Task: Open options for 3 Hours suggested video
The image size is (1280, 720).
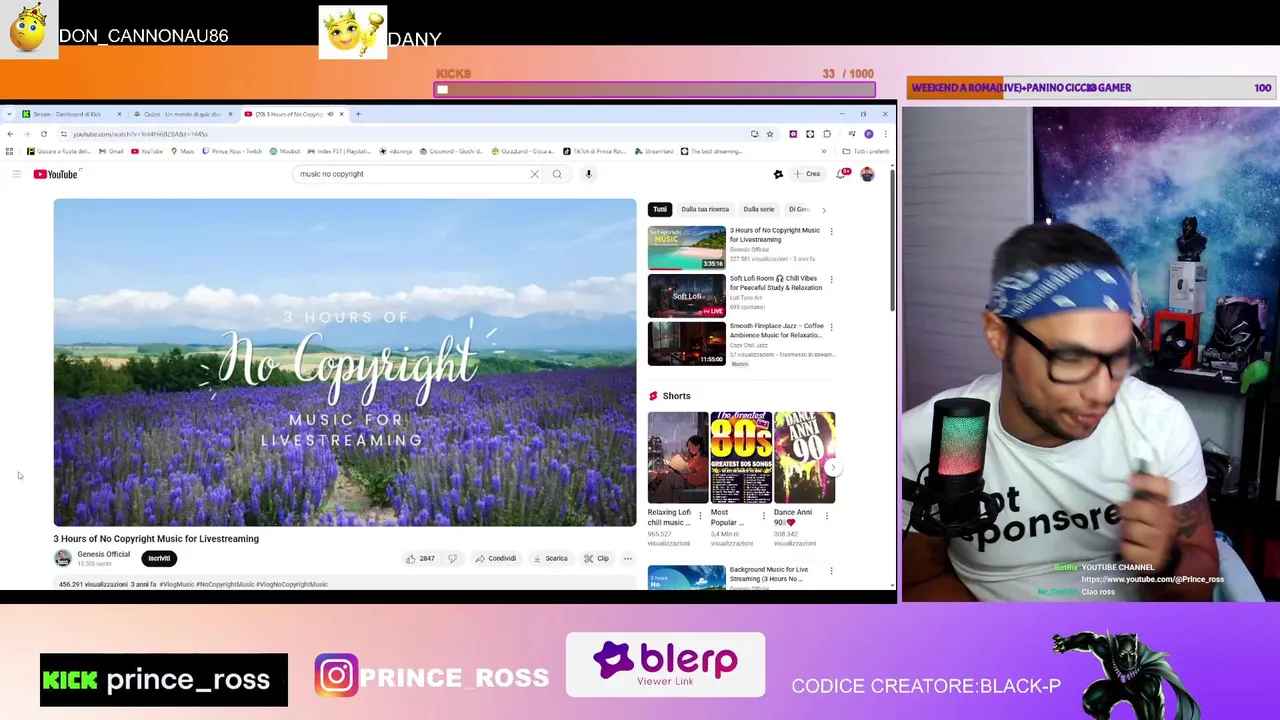Action: point(831,231)
